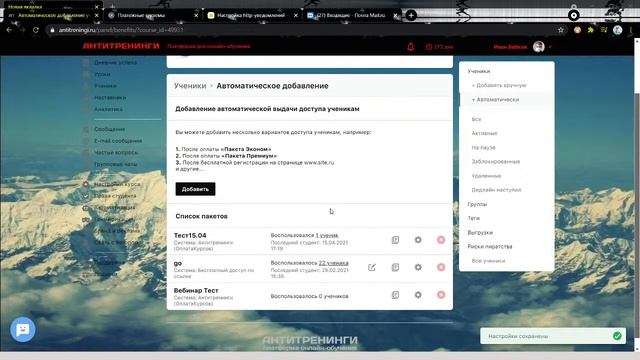Open Все ученики in right panel
Image resolution: width=640 pixels, height=360 pixels.
tap(488, 261)
